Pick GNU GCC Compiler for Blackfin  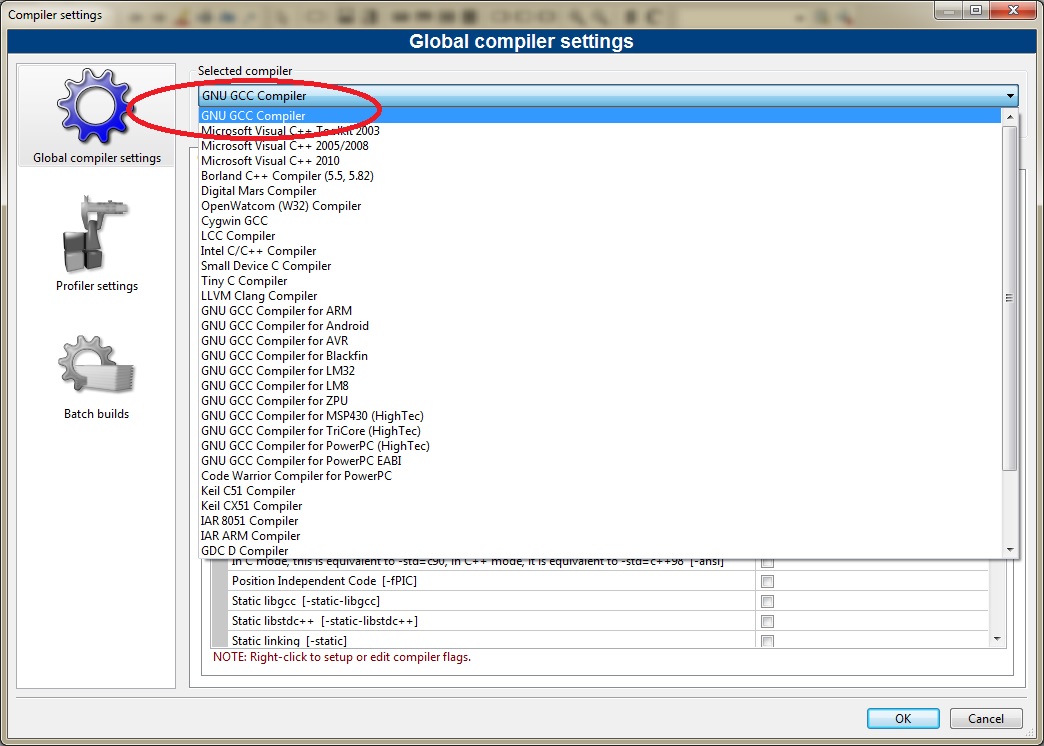click(600, 356)
